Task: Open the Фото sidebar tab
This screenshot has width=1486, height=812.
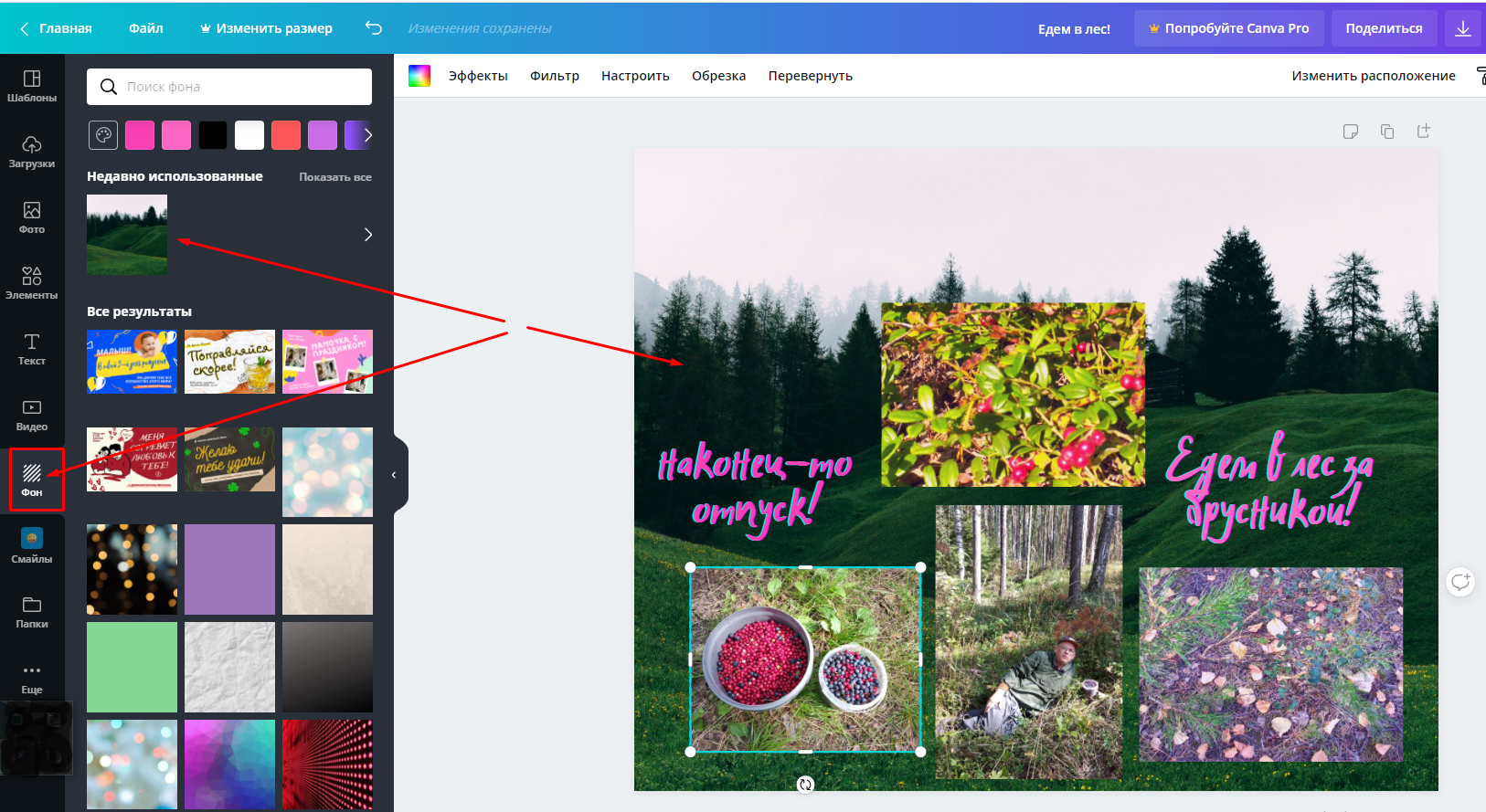Action: (x=32, y=218)
